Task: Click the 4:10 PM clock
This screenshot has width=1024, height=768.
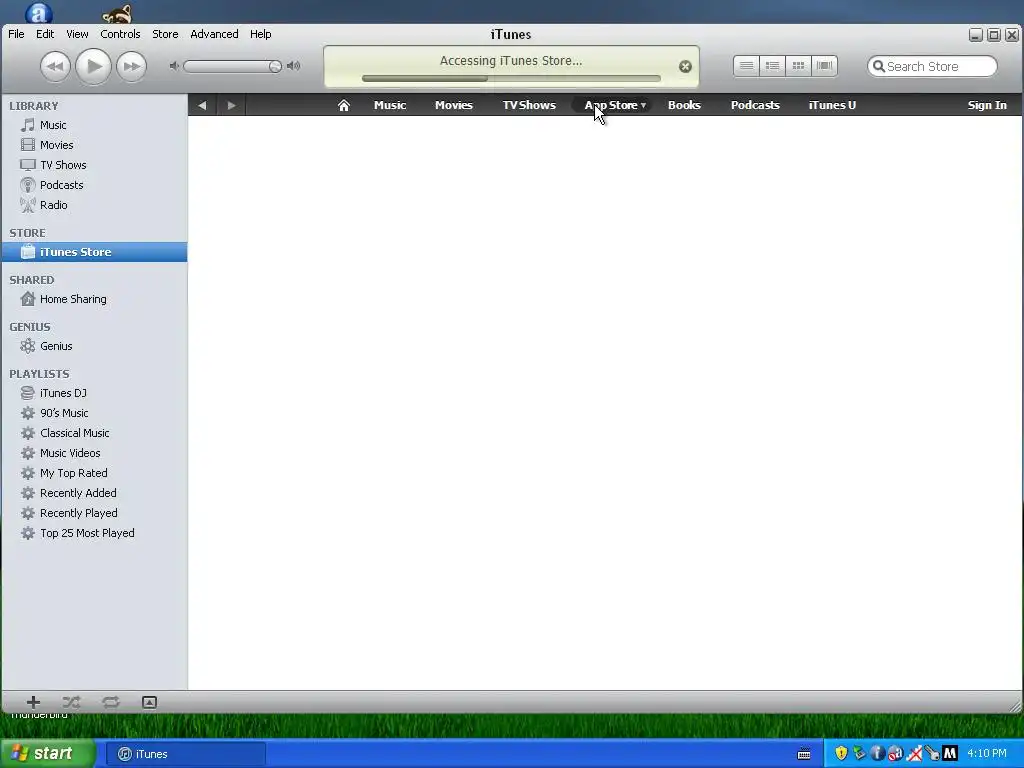Action: (987, 754)
